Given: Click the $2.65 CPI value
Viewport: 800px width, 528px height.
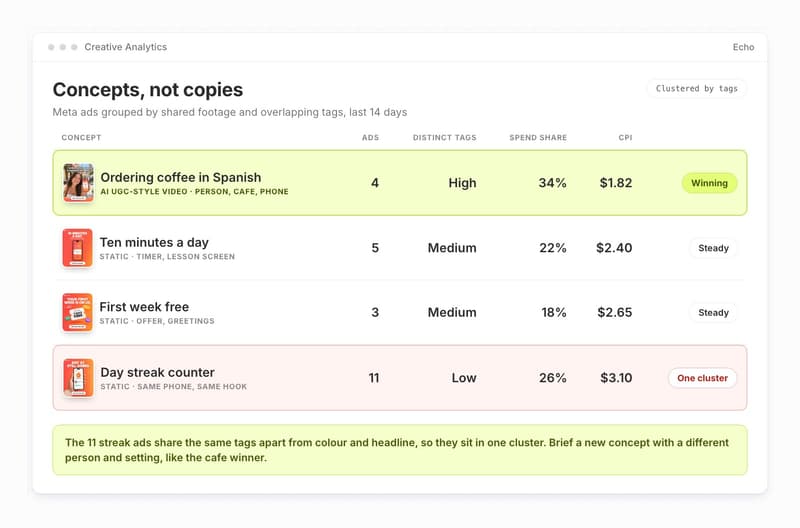Looking at the screenshot, I should click(x=615, y=312).
